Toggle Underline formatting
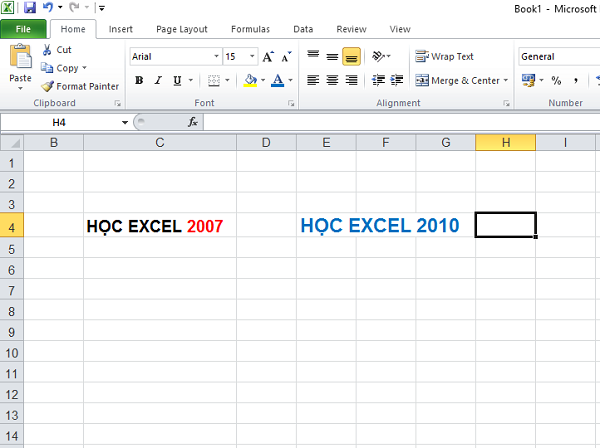 177,80
